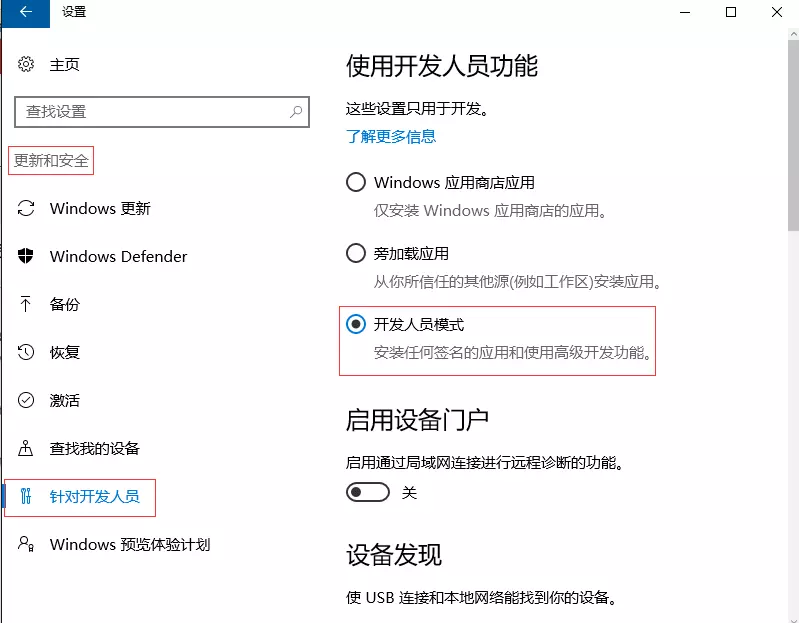This screenshot has width=799, height=623.
Task: Click the back arrow in title bar
Action: tap(25, 12)
